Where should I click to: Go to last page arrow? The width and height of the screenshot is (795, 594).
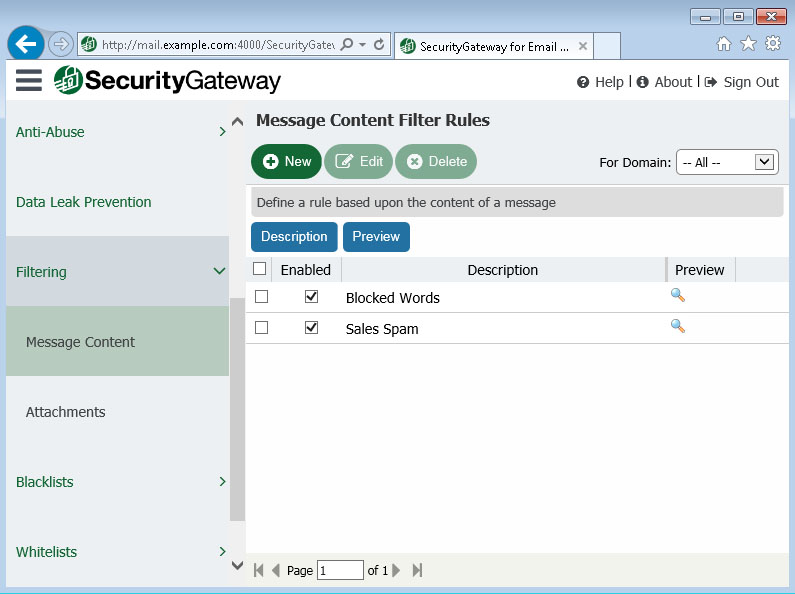point(417,570)
